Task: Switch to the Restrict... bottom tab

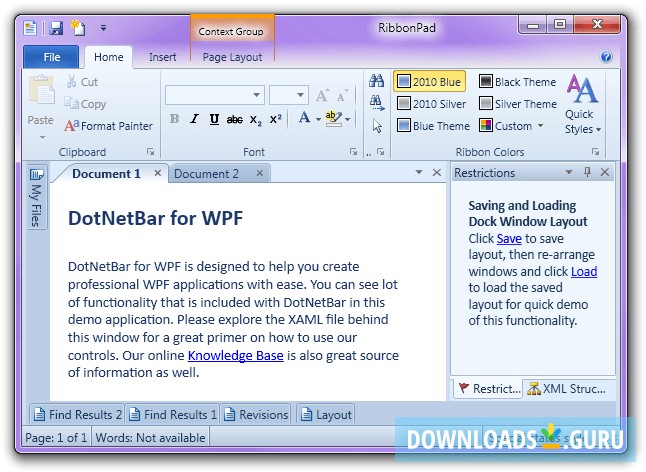Action: [489, 388]
